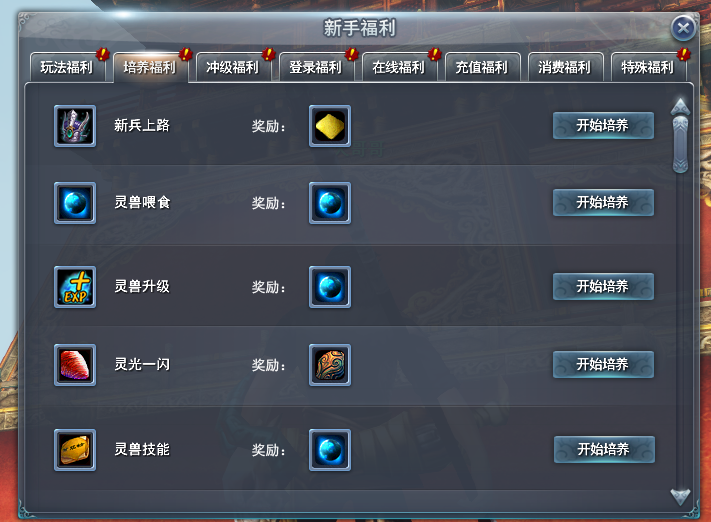Image resolution: width=711 pixels, height=522 pixels.
Task: Start 新兵上路 with 开始培养 button
Action: click(x=603, y=125)
